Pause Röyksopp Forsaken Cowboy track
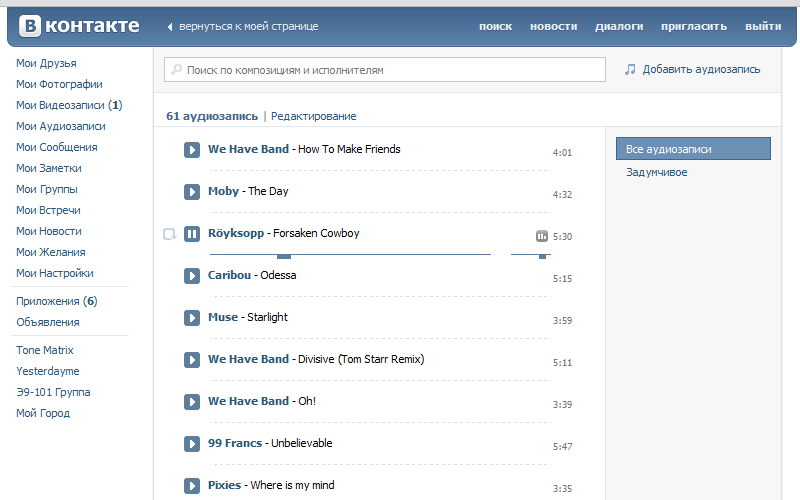This screenshot has width=800, height=500. click(192, 234)
